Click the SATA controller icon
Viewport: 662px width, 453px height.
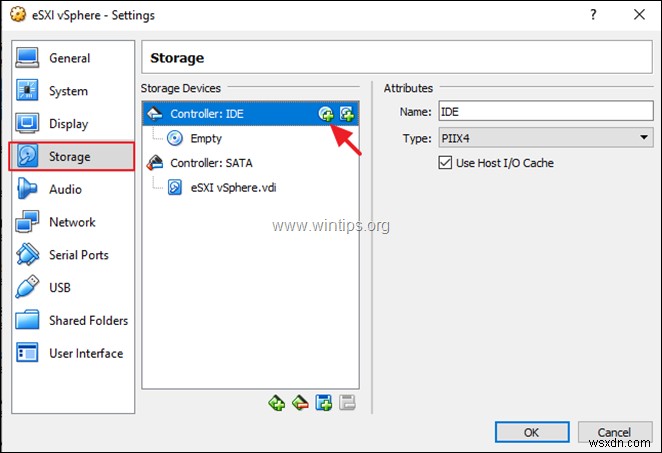point(155,163)
